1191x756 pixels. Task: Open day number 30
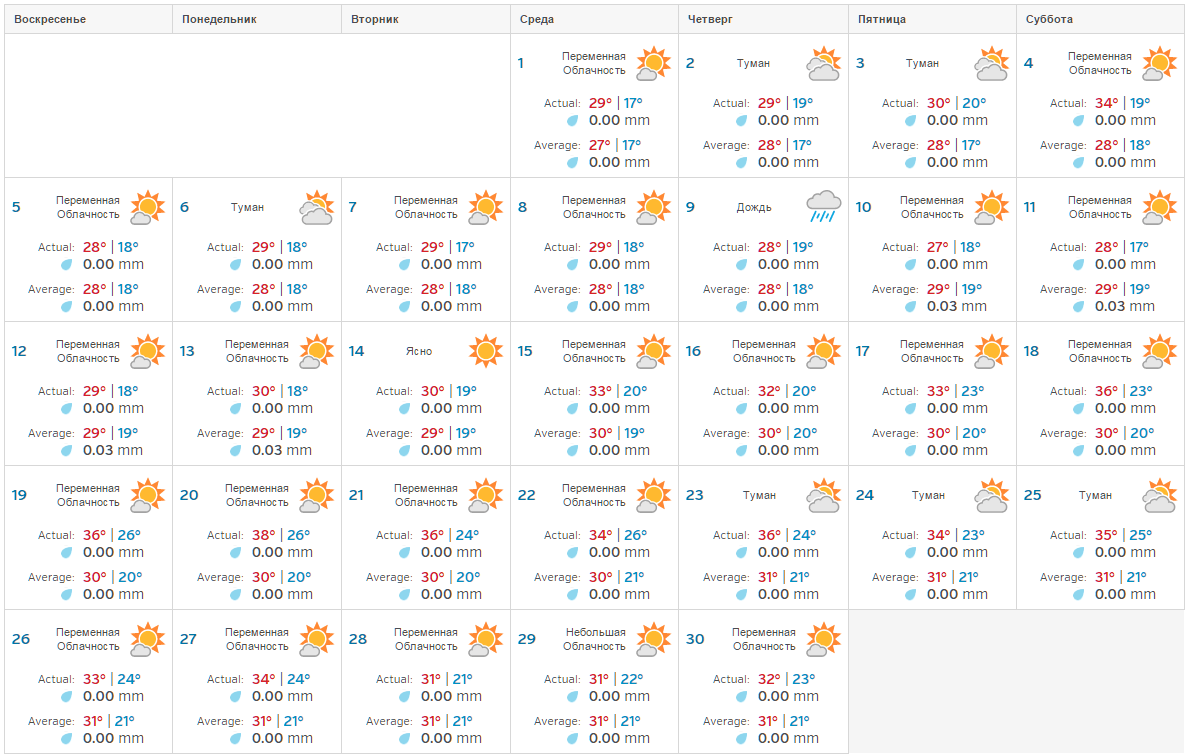(694, 639)
